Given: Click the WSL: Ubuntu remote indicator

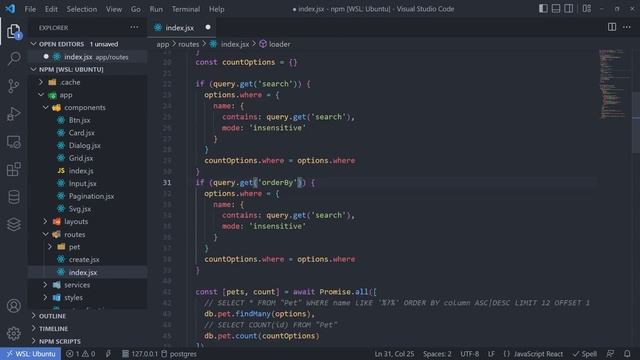Looking at the screenshot, I should (x=31, y=354).
